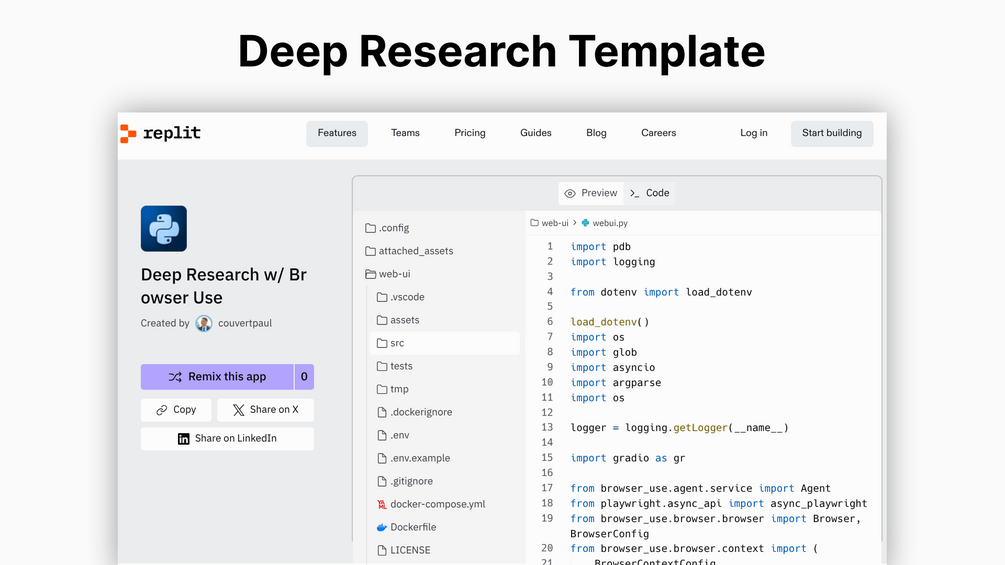Click webui.py in the breadcrumb
The height and width of the screenshot is (565, 1005).
(610, 223)
